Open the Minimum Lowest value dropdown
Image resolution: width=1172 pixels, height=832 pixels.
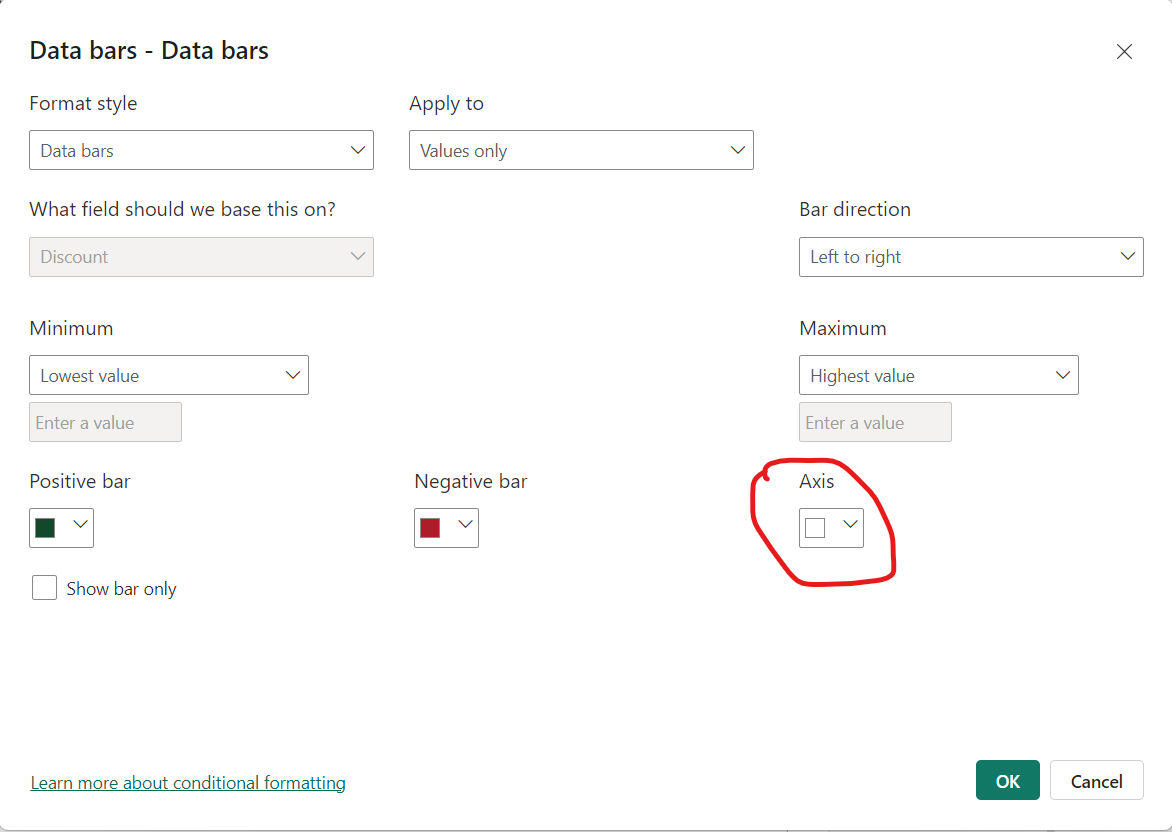click(x=169, y=375)
